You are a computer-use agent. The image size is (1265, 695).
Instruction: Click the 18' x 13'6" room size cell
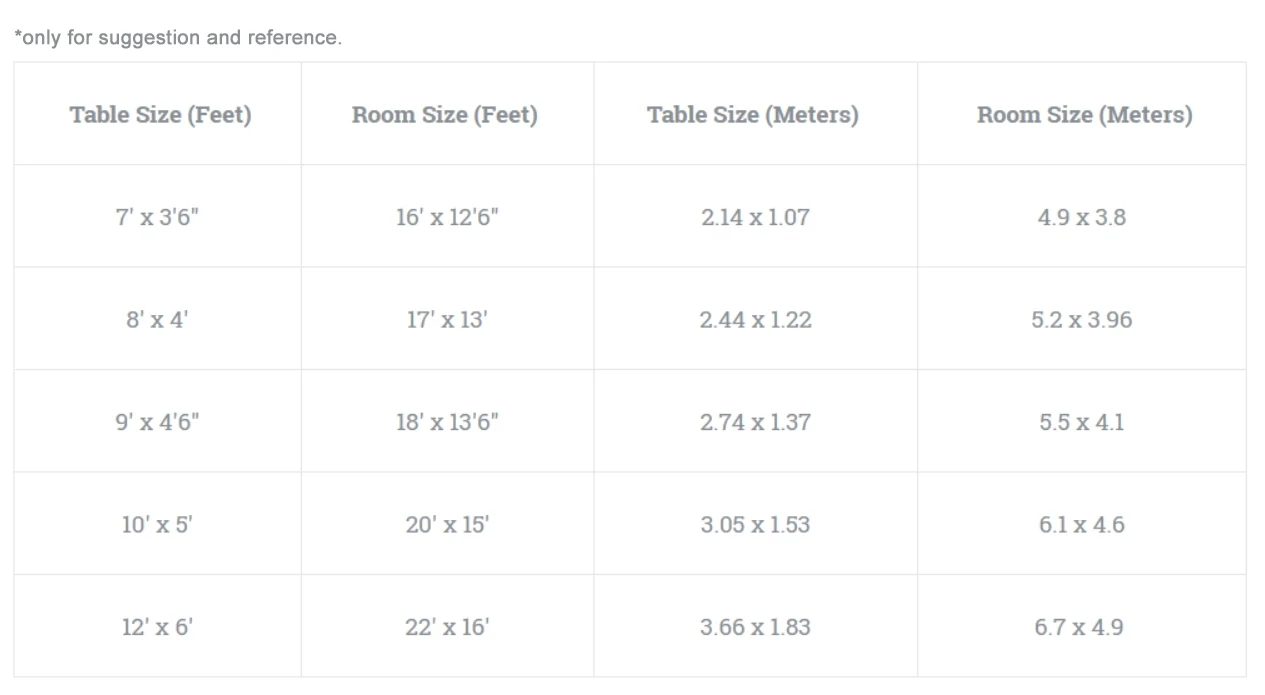pyautogui.click(x=447, y=422)
